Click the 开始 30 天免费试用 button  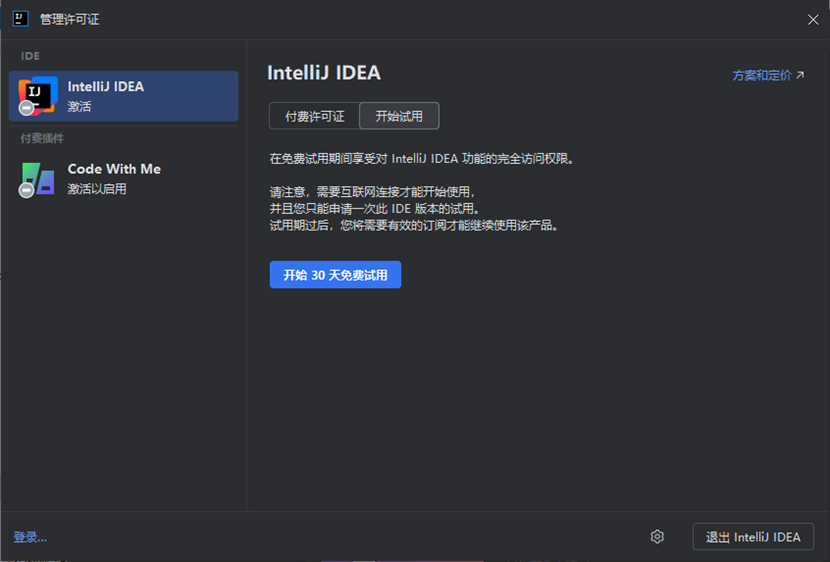click(335, 275)
